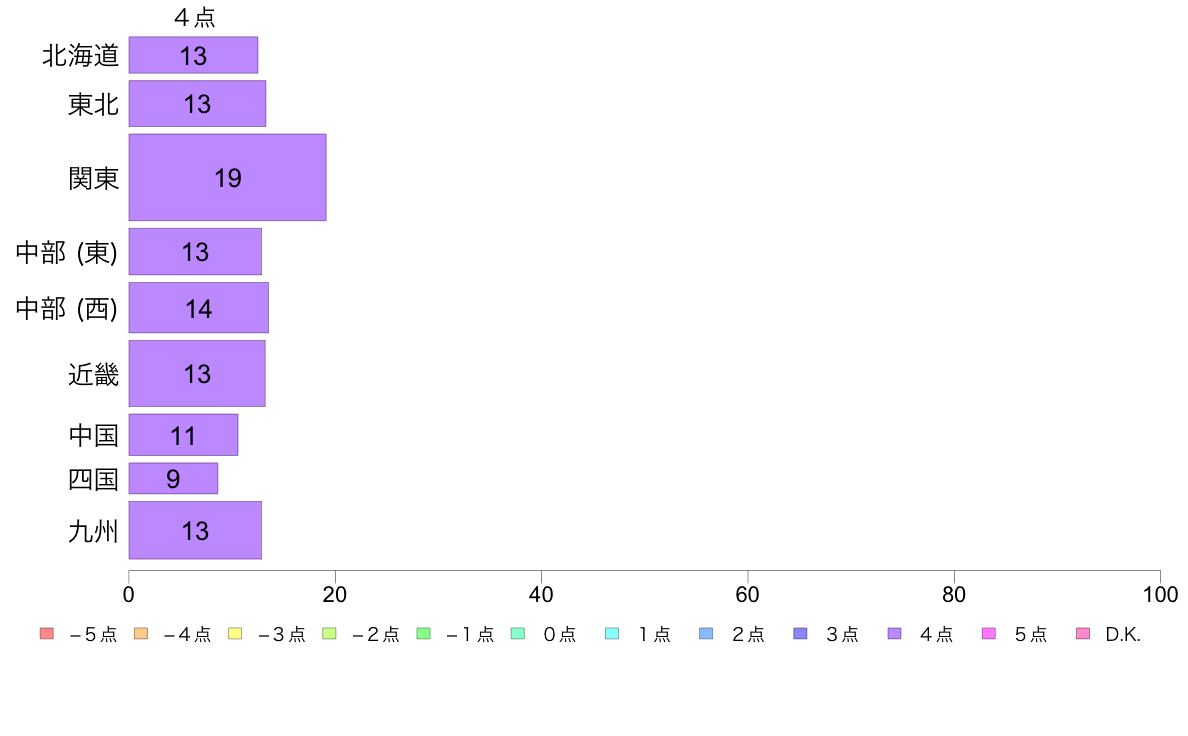Click the 1点 cyan legend swatch
Screen dimensions: 1188x736
coord(611,634)
